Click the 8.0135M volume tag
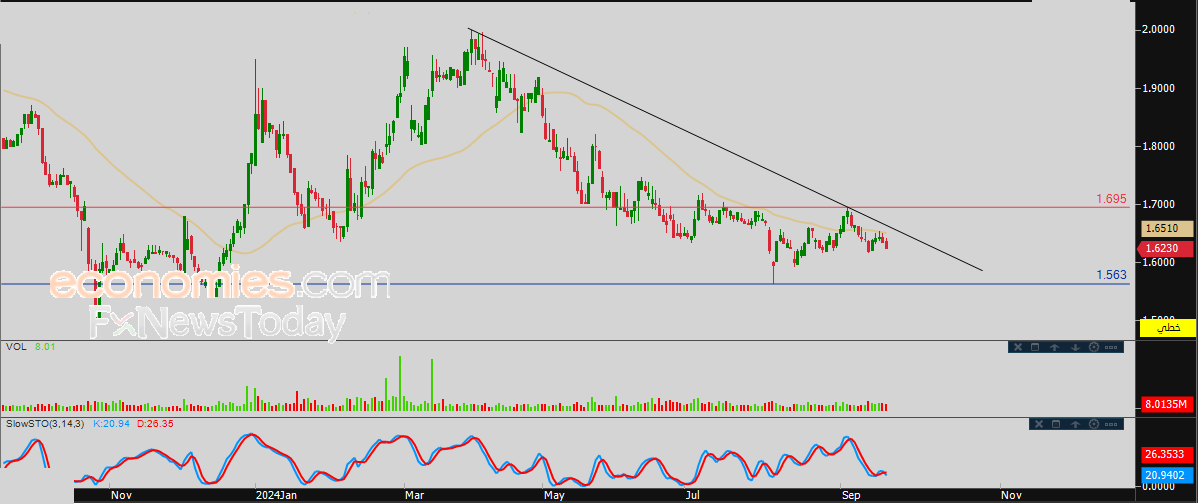 [x=1168, y=404]
